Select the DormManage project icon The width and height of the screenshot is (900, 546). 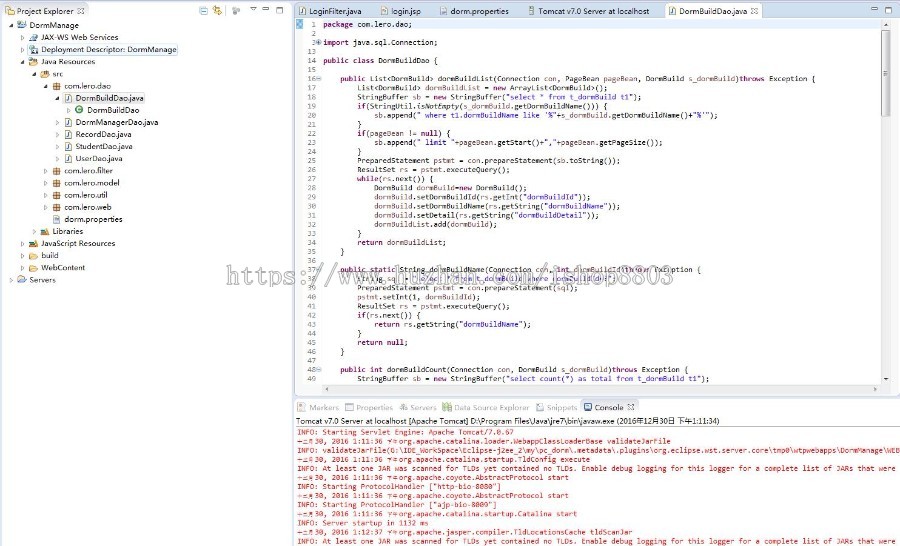coord(22,25)
